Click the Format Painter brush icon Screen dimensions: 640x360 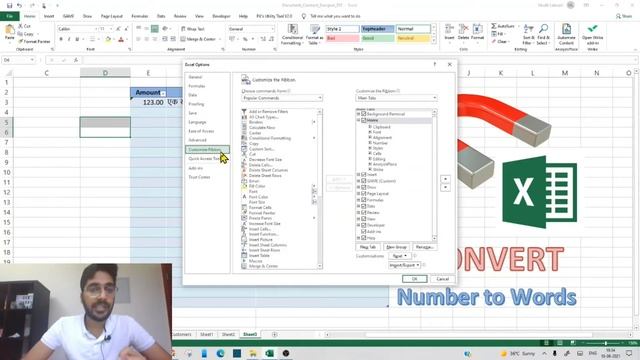[x=20, y=41]
